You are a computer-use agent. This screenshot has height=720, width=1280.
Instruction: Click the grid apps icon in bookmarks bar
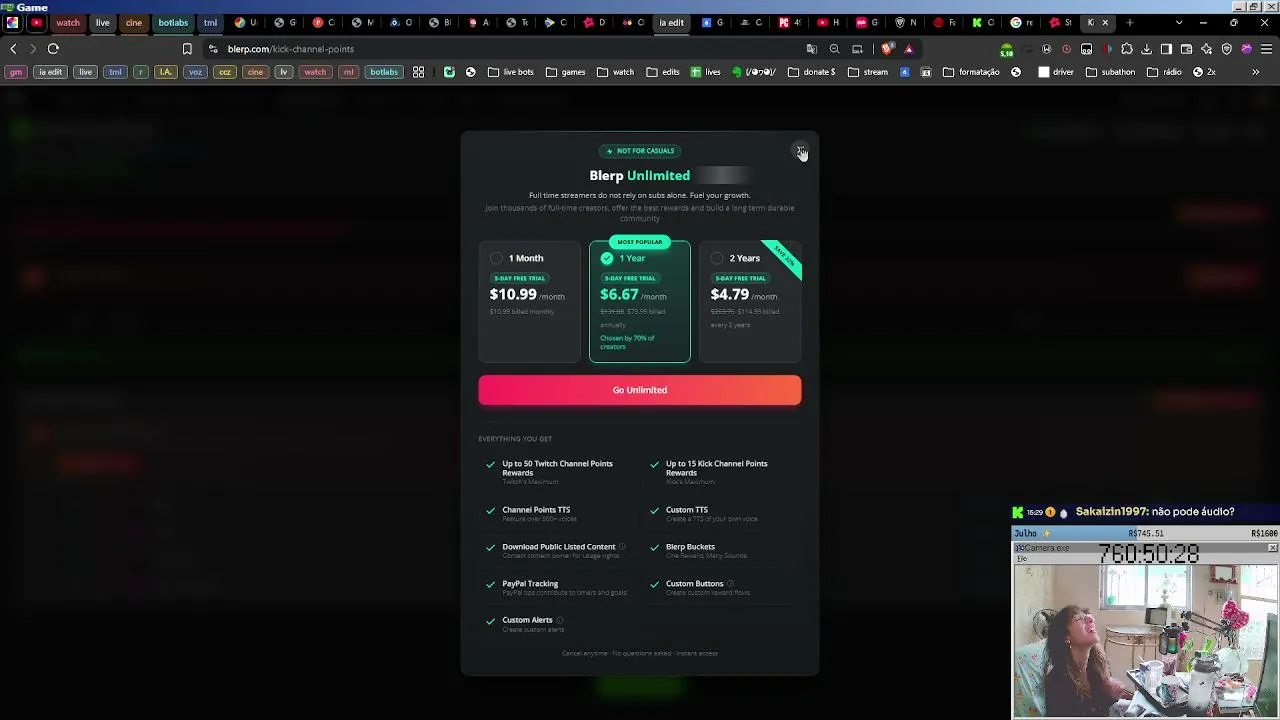(418, 72)
